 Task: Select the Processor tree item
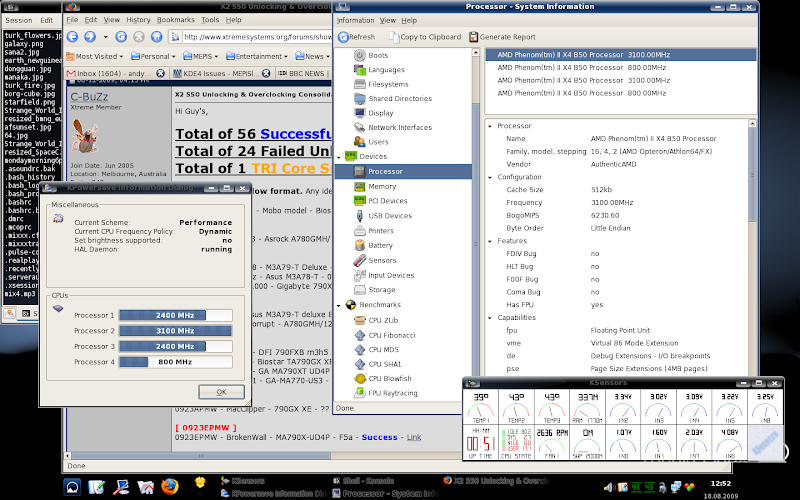point(403,171)
